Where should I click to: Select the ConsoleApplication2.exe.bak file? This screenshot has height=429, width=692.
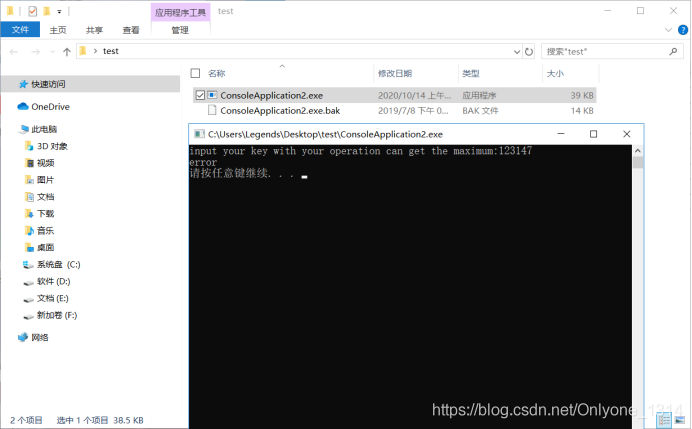click(x=280, y=110)
